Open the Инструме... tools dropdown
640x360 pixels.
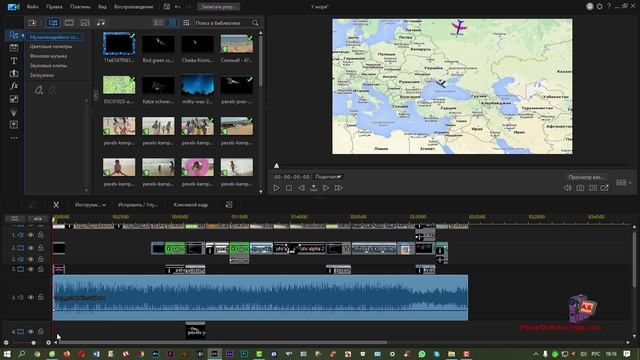[90, 204]
